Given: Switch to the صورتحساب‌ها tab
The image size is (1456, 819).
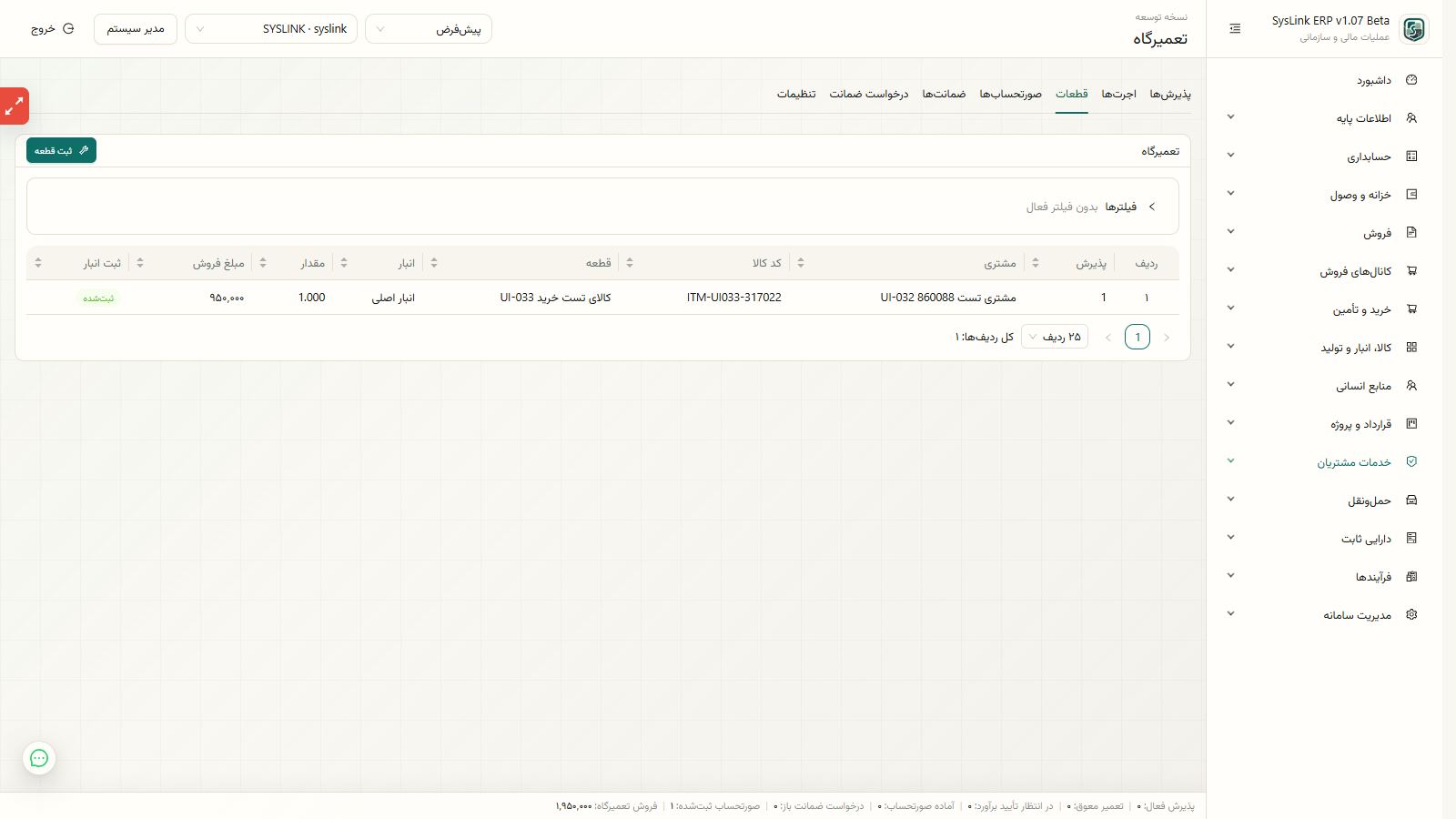Looking at the screenshot, I should click(1011, 94).
